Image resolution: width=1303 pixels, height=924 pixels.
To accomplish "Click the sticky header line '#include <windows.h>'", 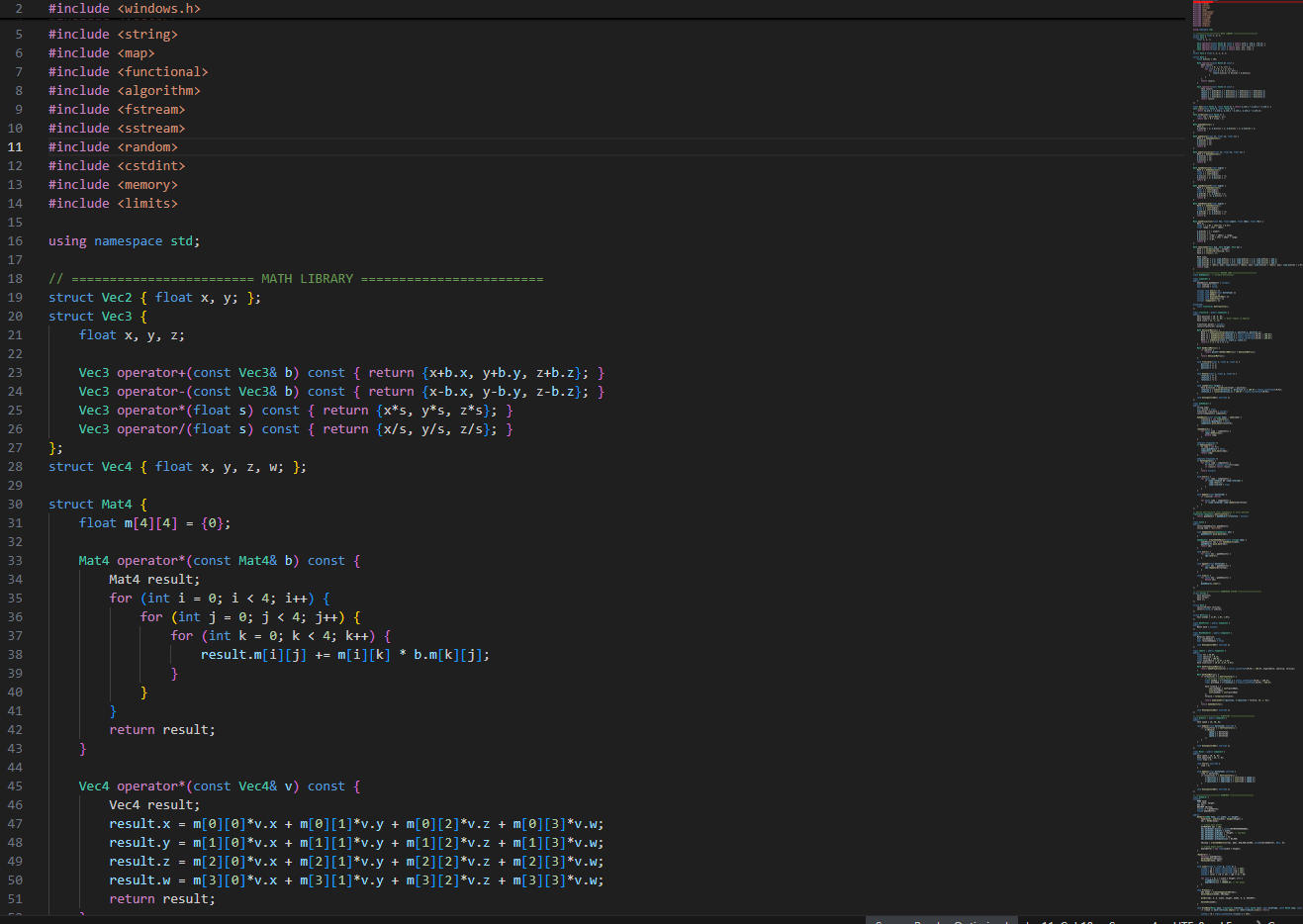I will pos(125,8).
